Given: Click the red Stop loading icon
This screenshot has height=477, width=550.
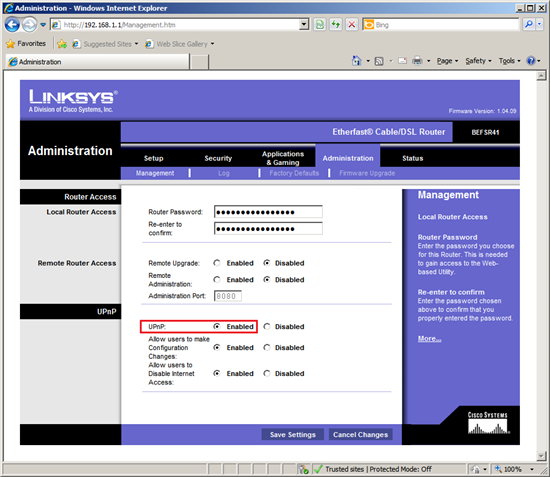Looking at the screenshot, I should point(351,25).
